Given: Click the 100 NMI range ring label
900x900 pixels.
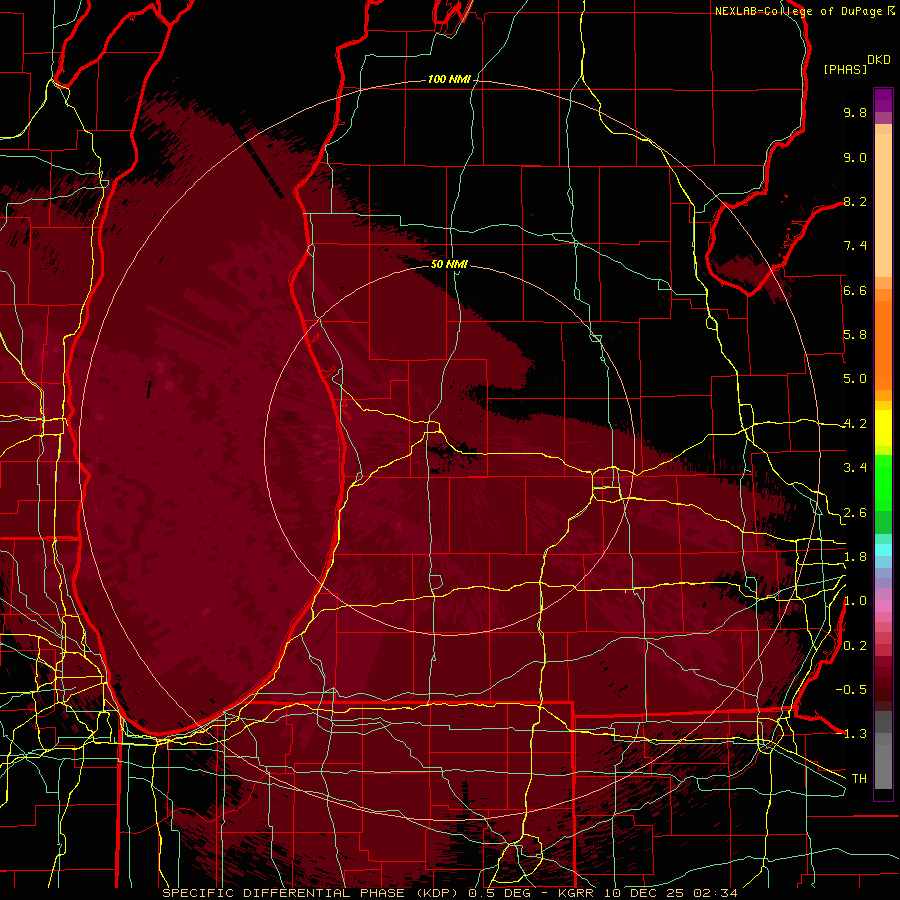Looking at the screenshot, I should [x=448, y=79].
